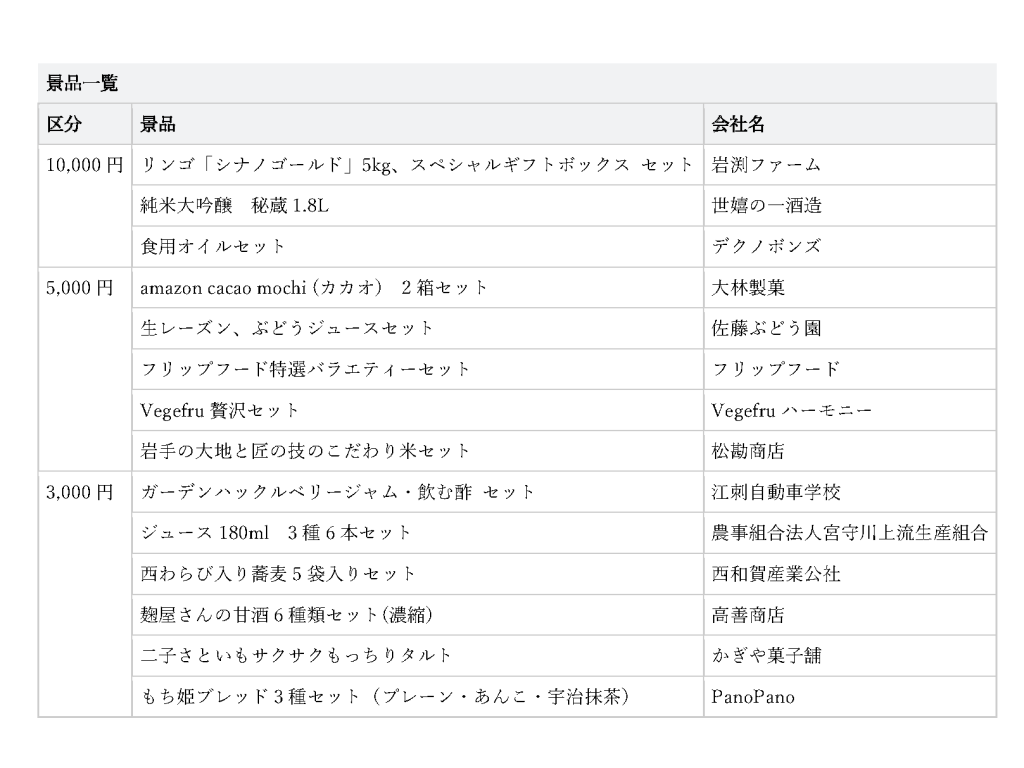Select the 会社名 column header

(x=850, y=124)
